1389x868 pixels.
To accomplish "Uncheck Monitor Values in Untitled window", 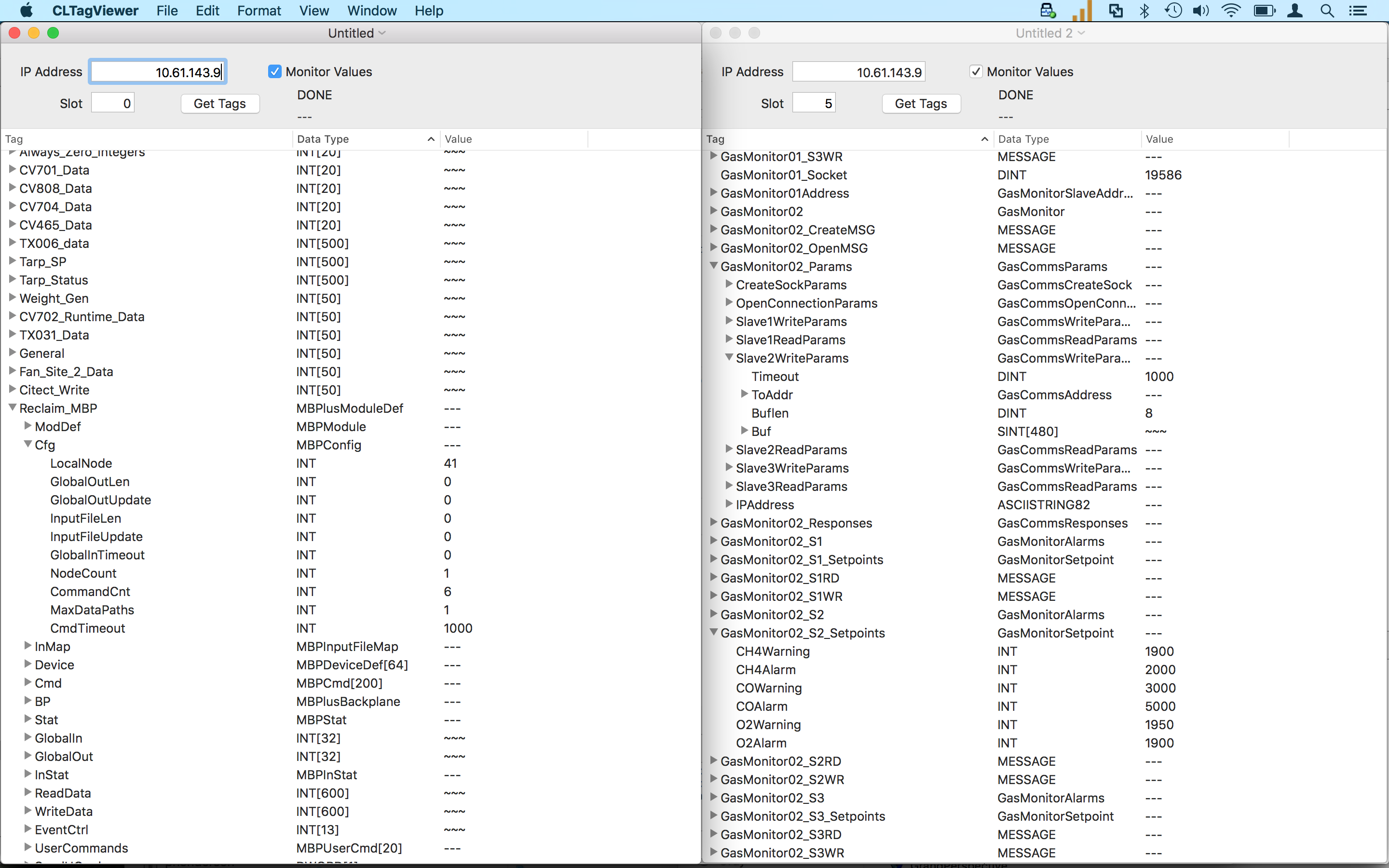I will [275, 72].
